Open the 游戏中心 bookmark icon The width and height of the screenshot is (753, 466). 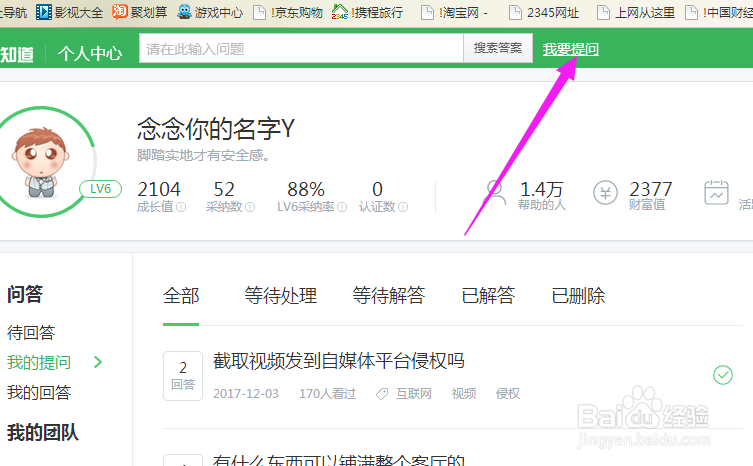[184, 12]
